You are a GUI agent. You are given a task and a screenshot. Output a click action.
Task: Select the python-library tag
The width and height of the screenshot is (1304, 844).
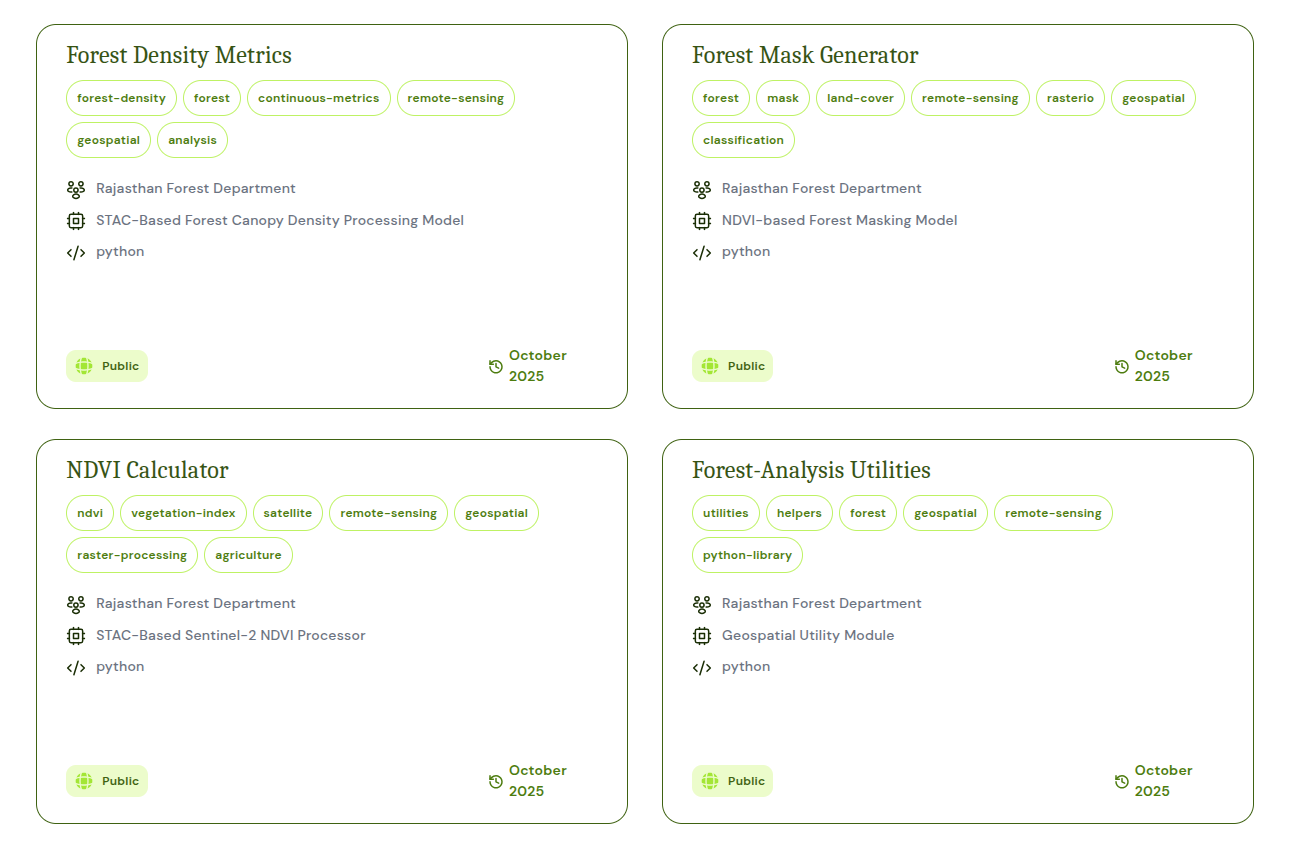click(x=747, y=555)
